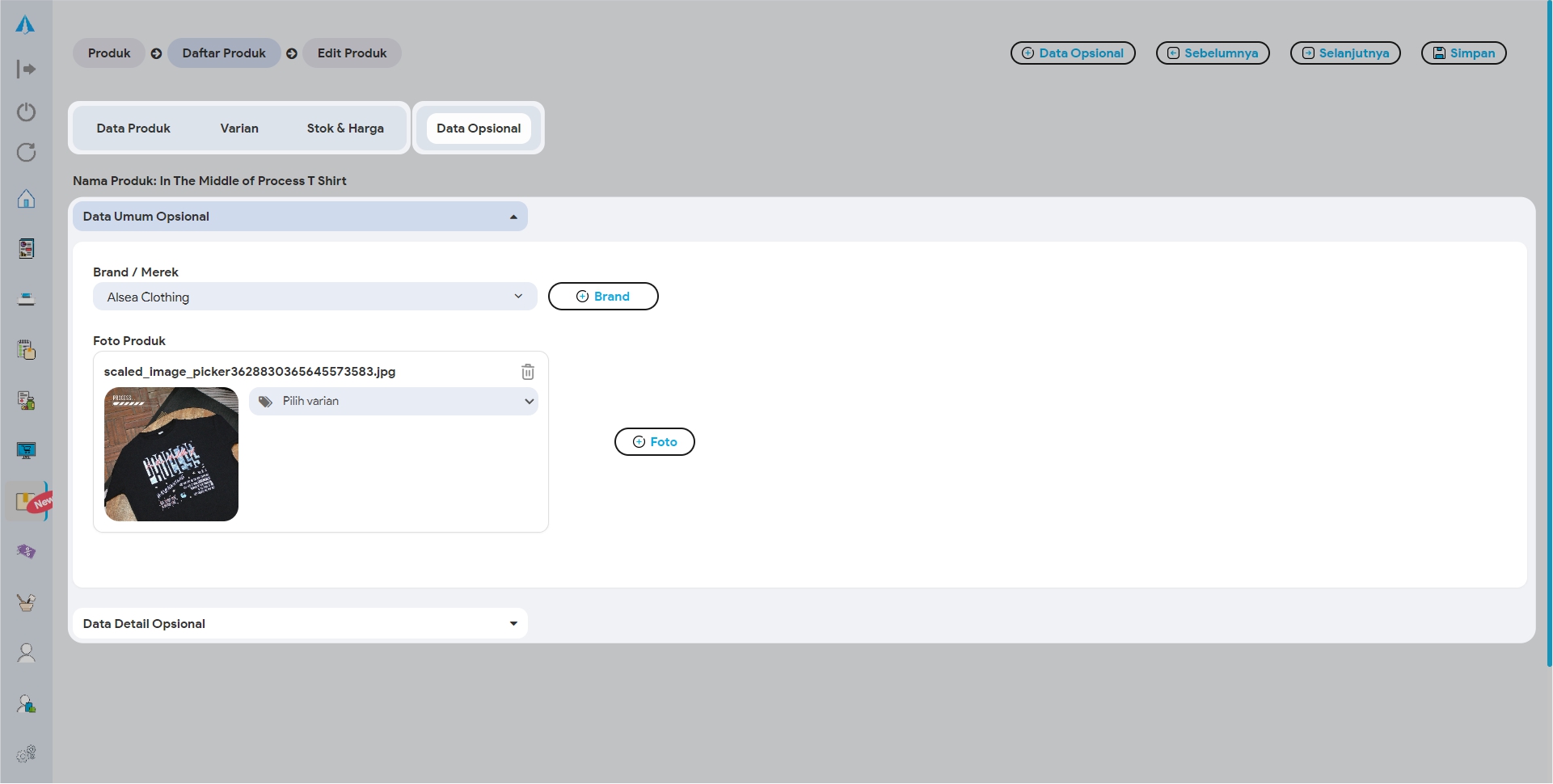
Task: Open the Brand / Merek dropdown
Action: click(x=314, y=297)
